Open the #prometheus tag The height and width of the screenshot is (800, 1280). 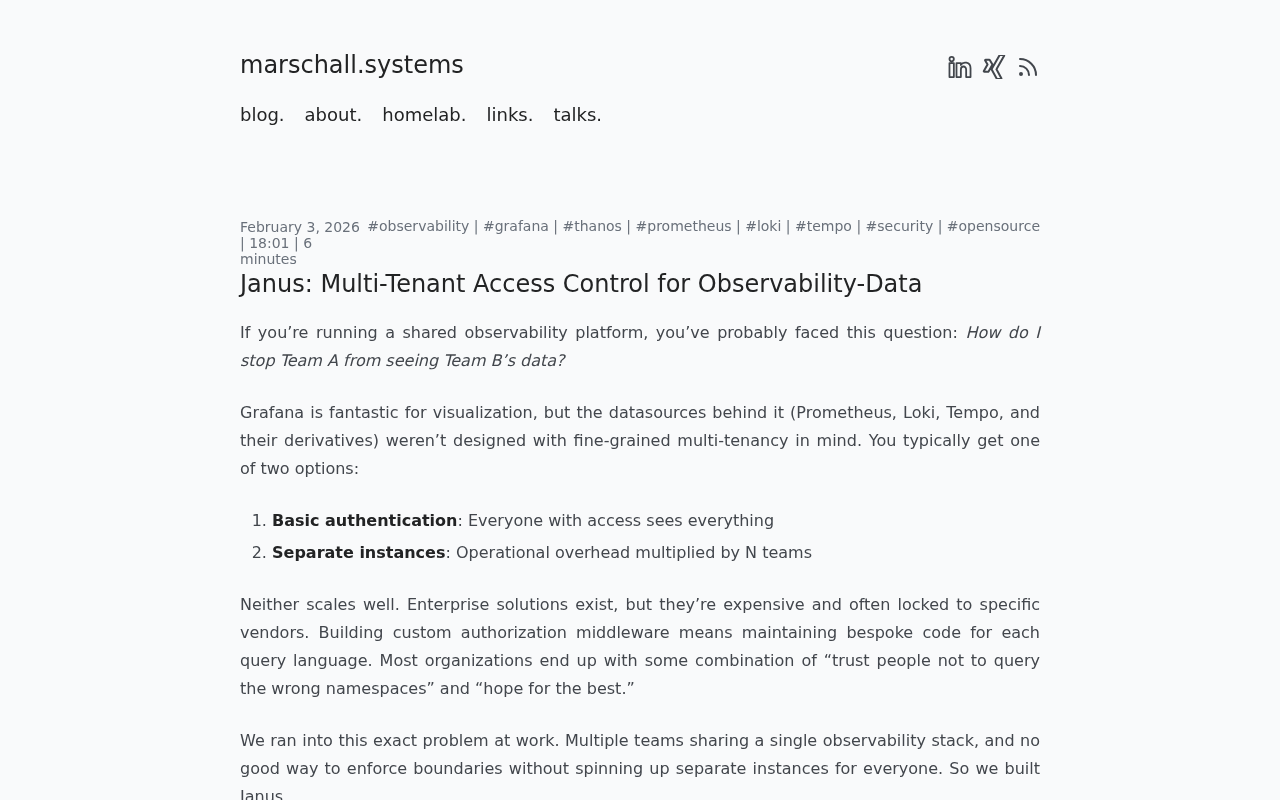point(683,226)
